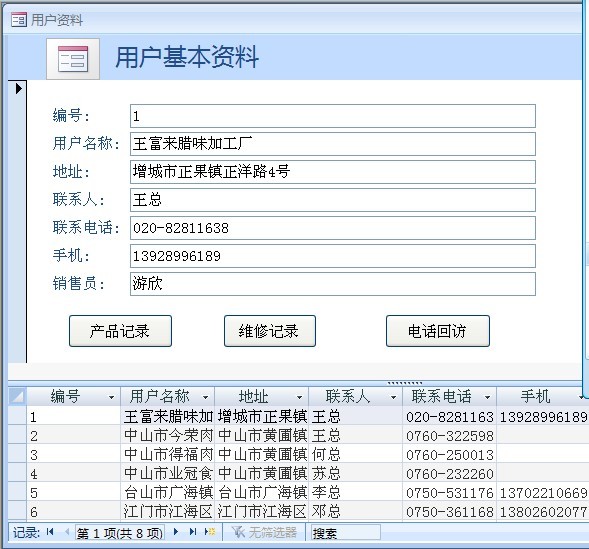
Task: Create new blank record icon
Action: [210, 532]
